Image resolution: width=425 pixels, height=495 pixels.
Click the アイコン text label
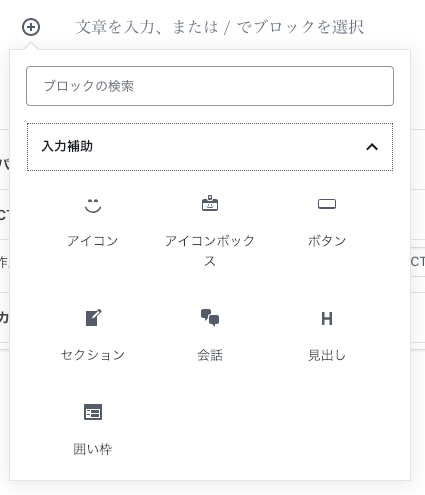93,241
